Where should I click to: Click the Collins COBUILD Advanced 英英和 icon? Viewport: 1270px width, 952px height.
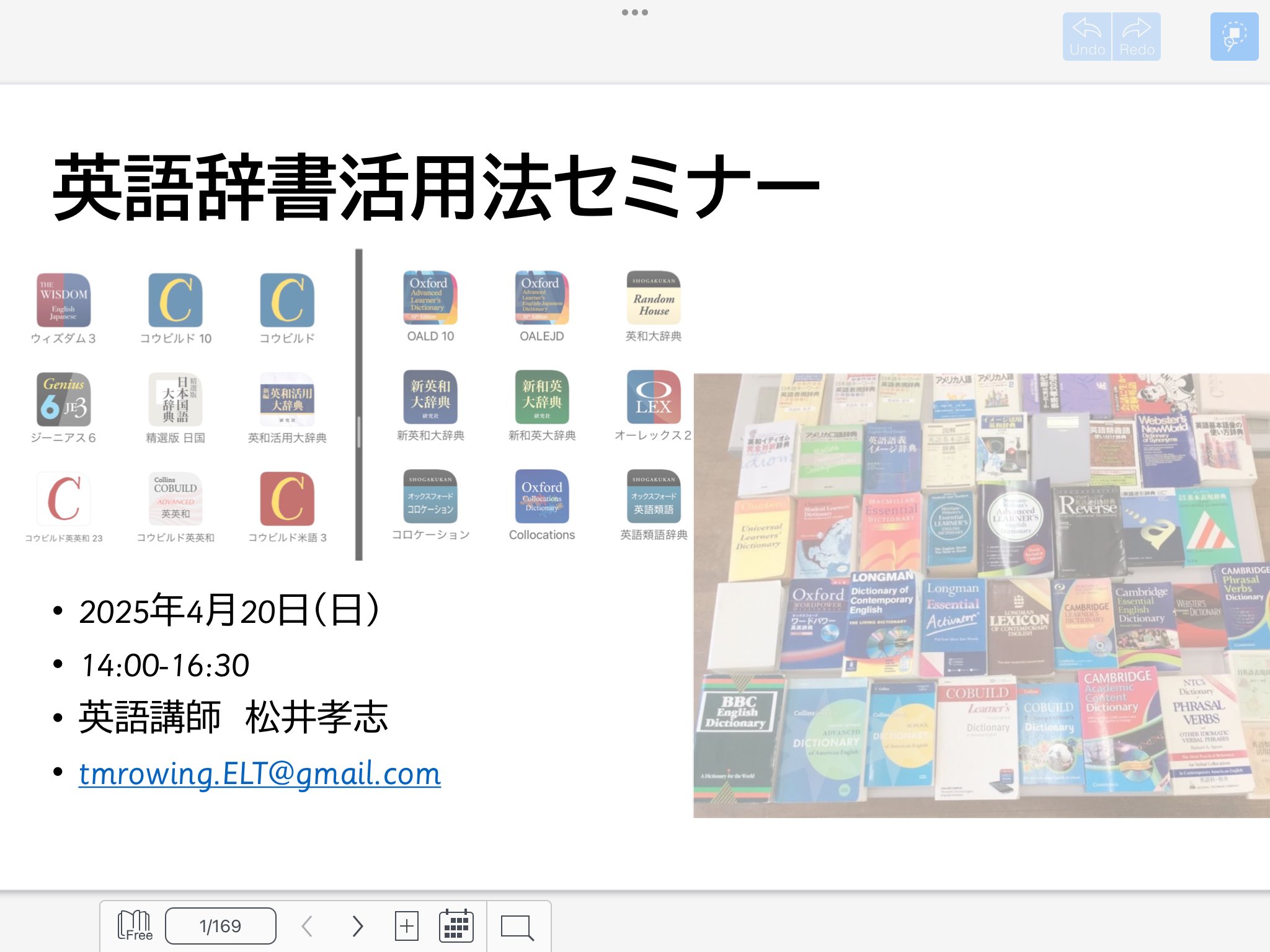[175, 499]
